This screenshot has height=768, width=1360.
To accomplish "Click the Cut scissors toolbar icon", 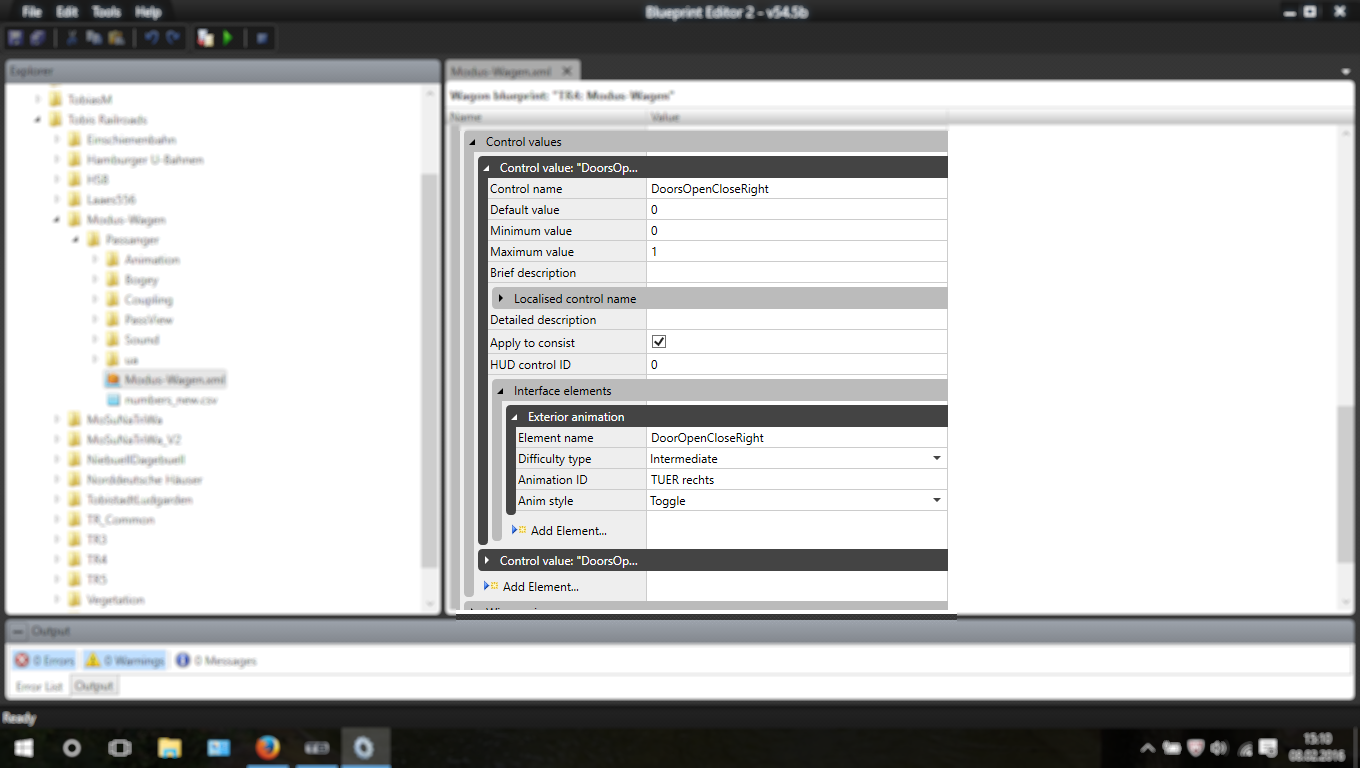I will 72,38.
